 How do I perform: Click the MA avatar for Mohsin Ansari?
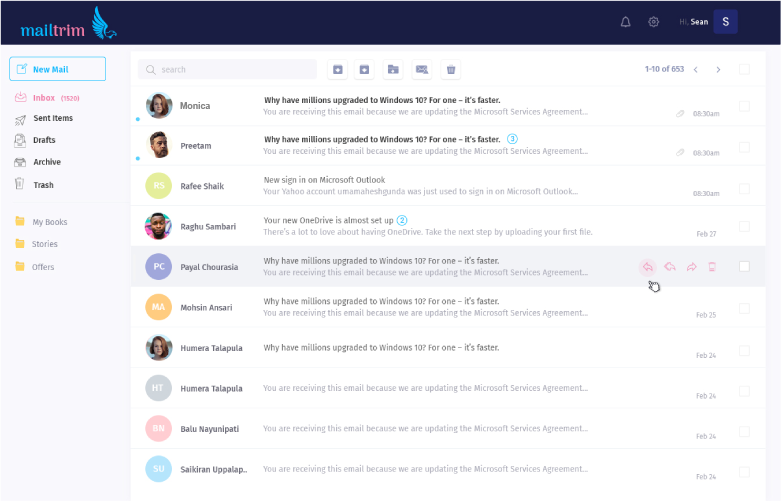point(159,307)
